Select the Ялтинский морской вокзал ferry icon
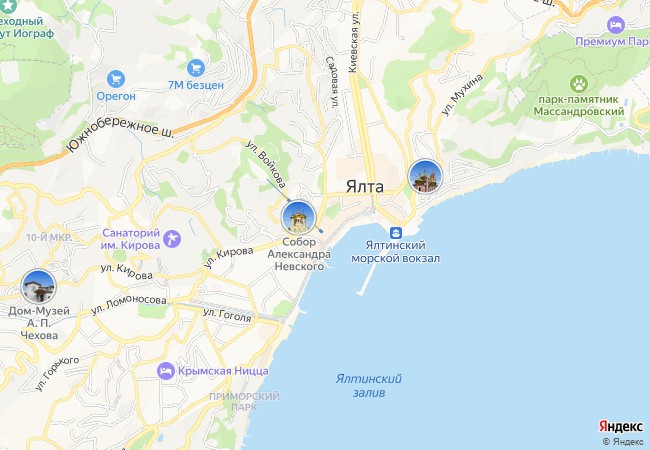Screen dimensions: 650x450 [x=395, y=232]
